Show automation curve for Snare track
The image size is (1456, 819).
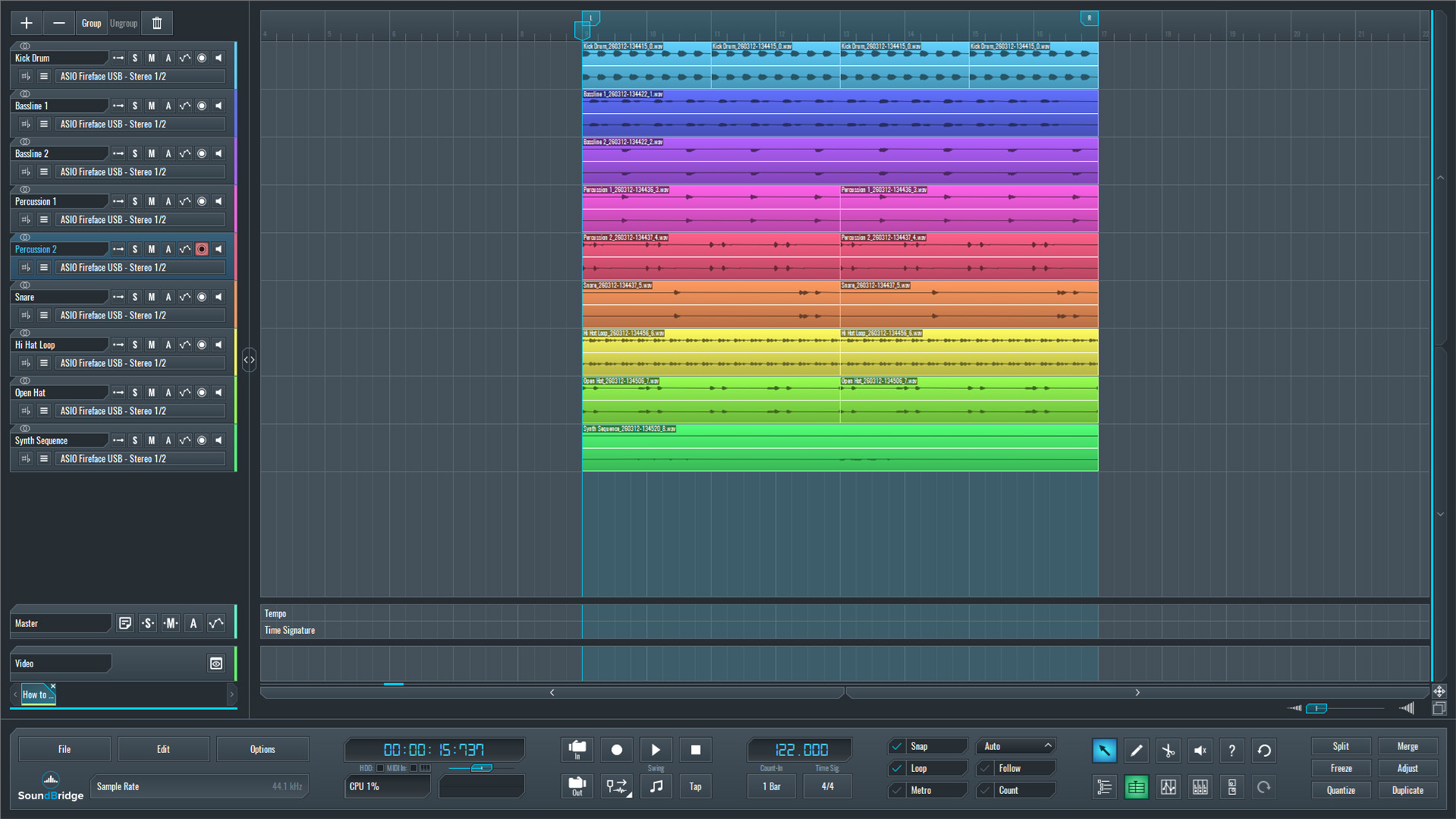(x=185, y=297)
